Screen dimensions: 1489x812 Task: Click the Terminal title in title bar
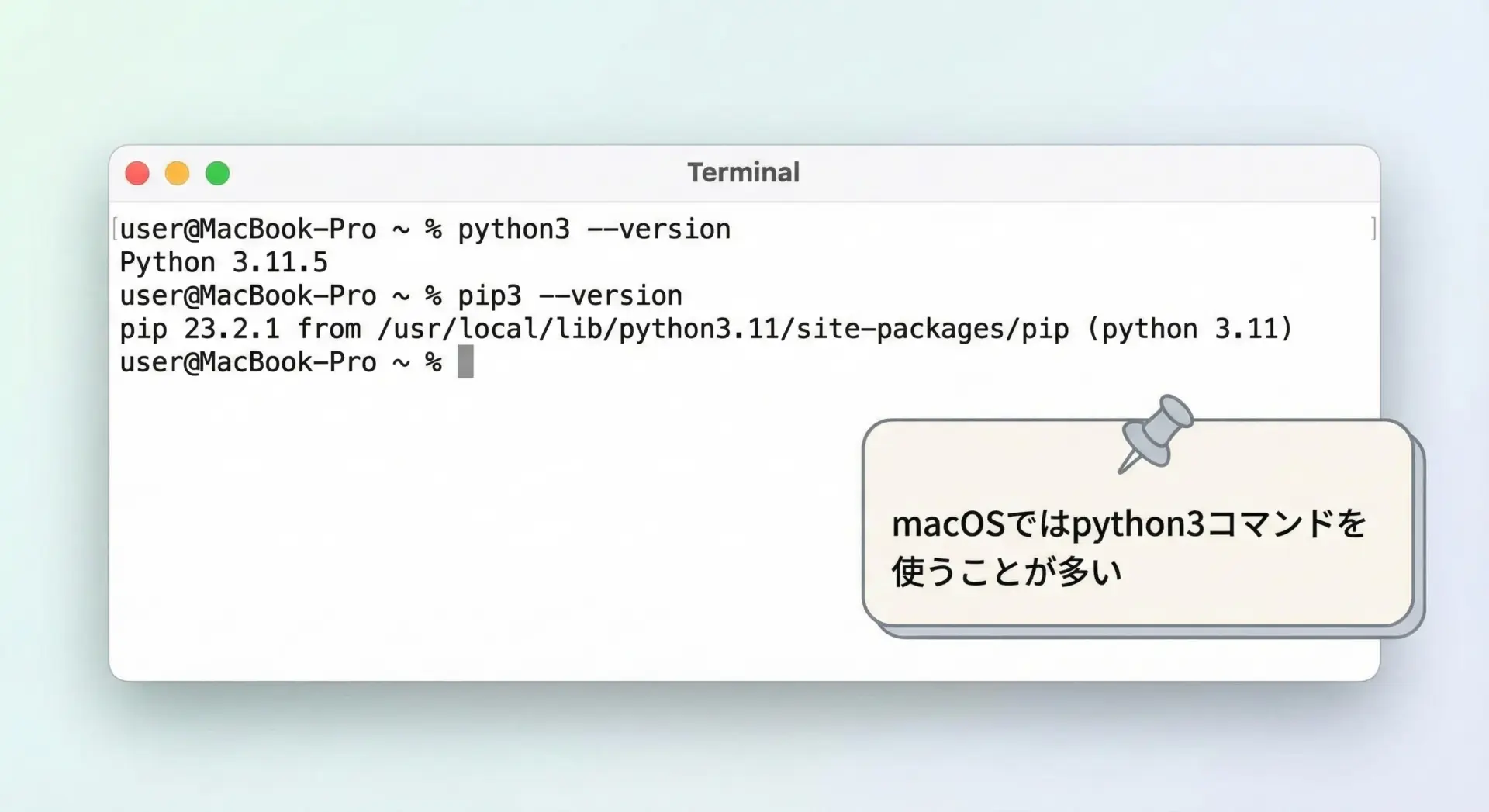[743, 172]
